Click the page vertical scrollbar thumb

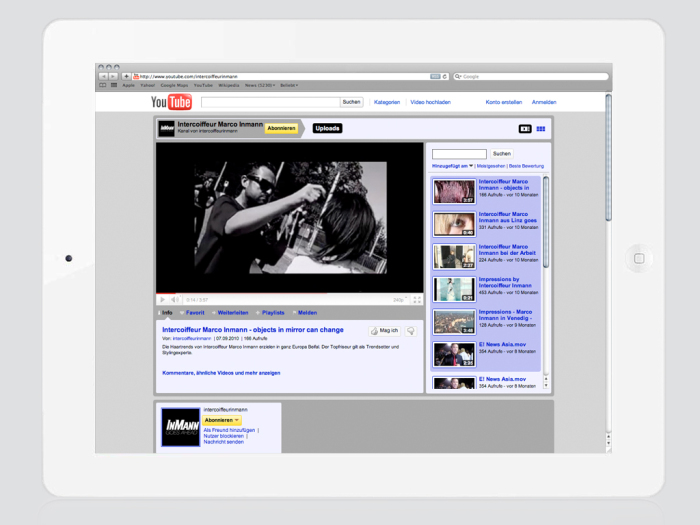(608, 157)
